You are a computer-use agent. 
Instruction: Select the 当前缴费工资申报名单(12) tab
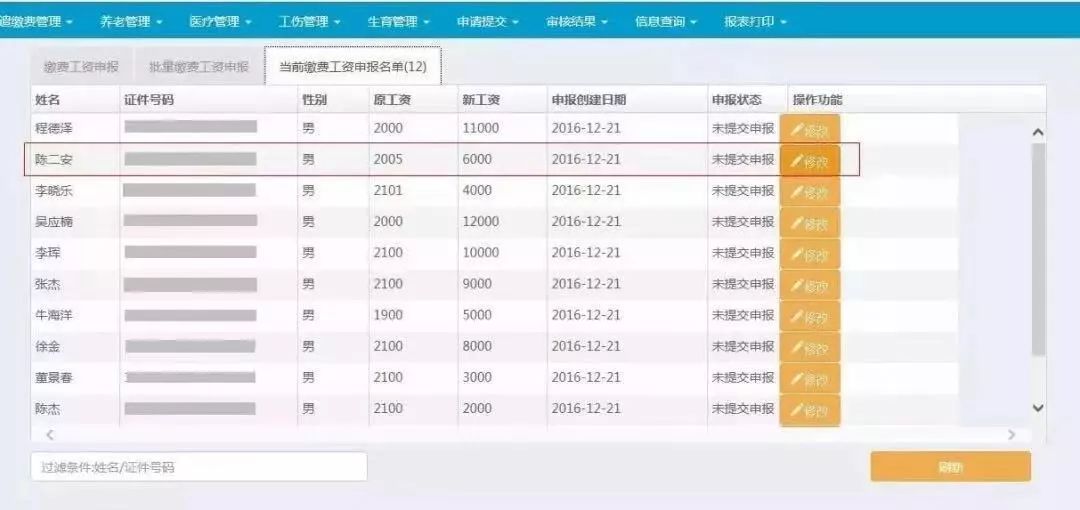click(x=353, y=67)
